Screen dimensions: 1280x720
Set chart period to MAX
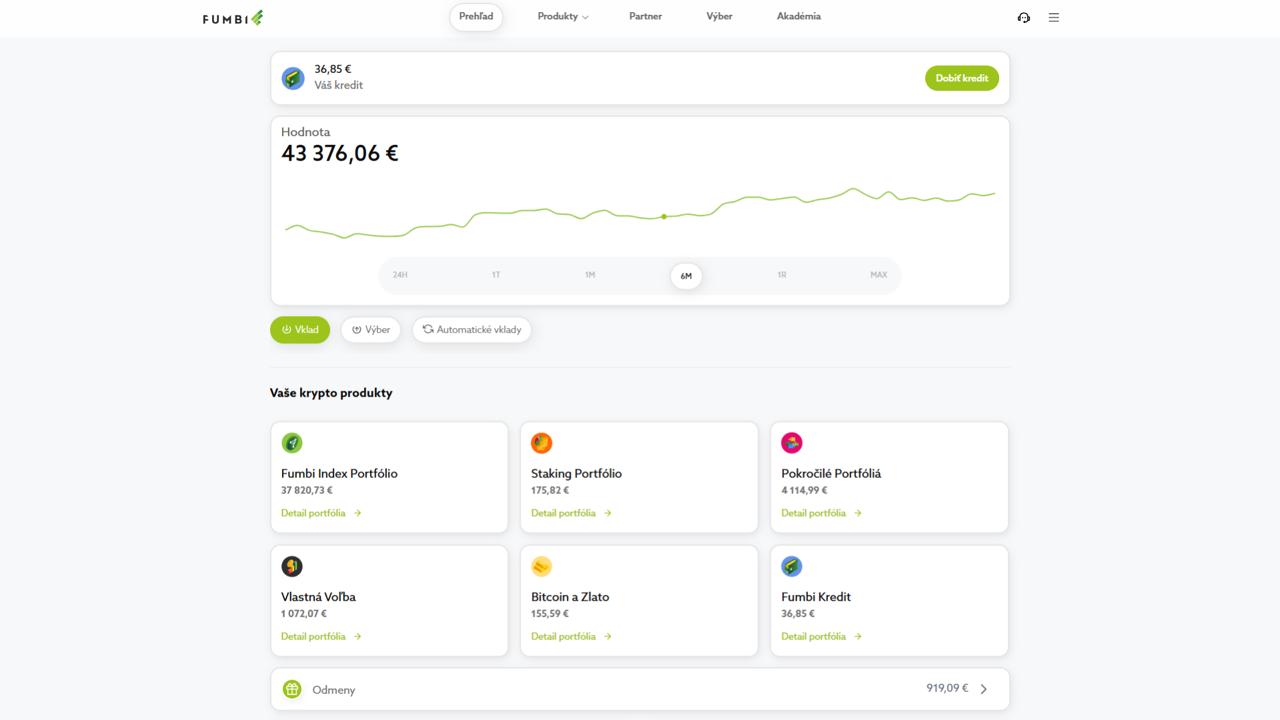pos(878,275)
